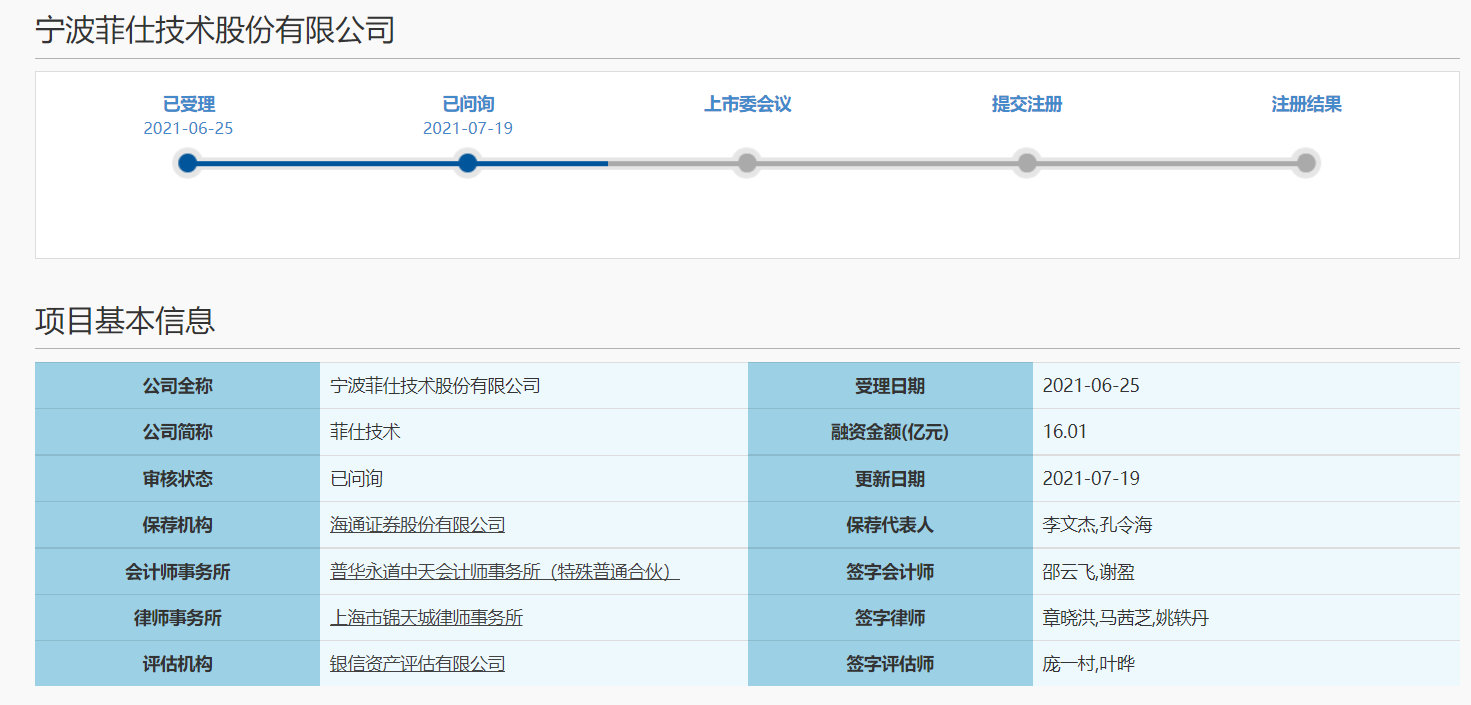Select the 注册结果 stage label
Image resolution: width=1471 pixels, height=705 pixels.
point(1306,104)
